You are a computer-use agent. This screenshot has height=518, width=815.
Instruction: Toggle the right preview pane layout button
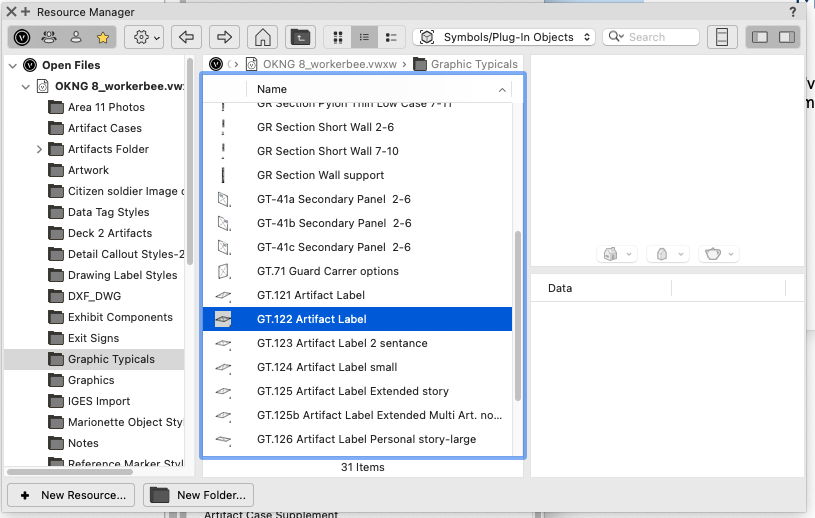click(x=785, y=37)
